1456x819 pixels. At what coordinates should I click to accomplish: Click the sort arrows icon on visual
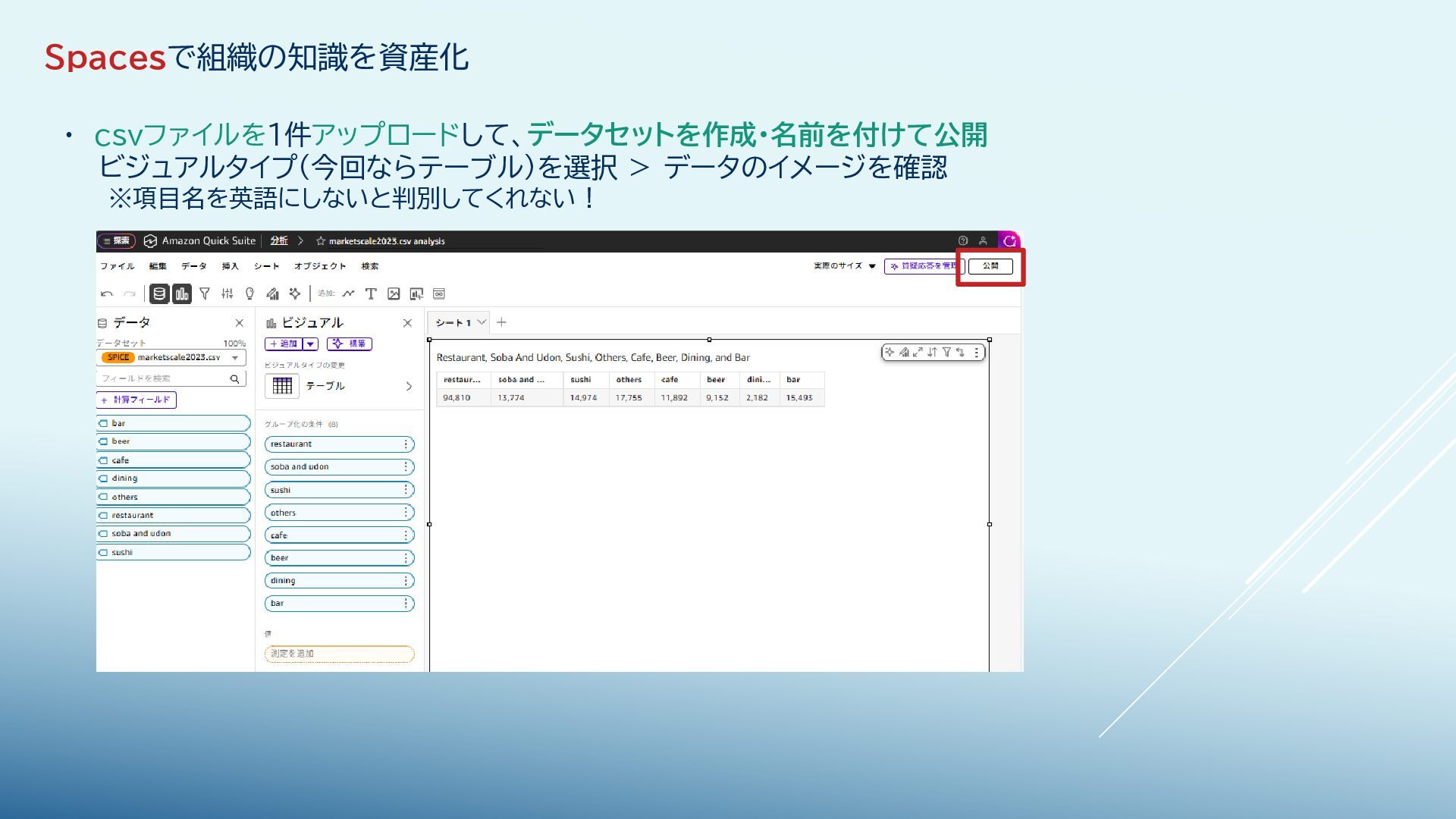932,352
